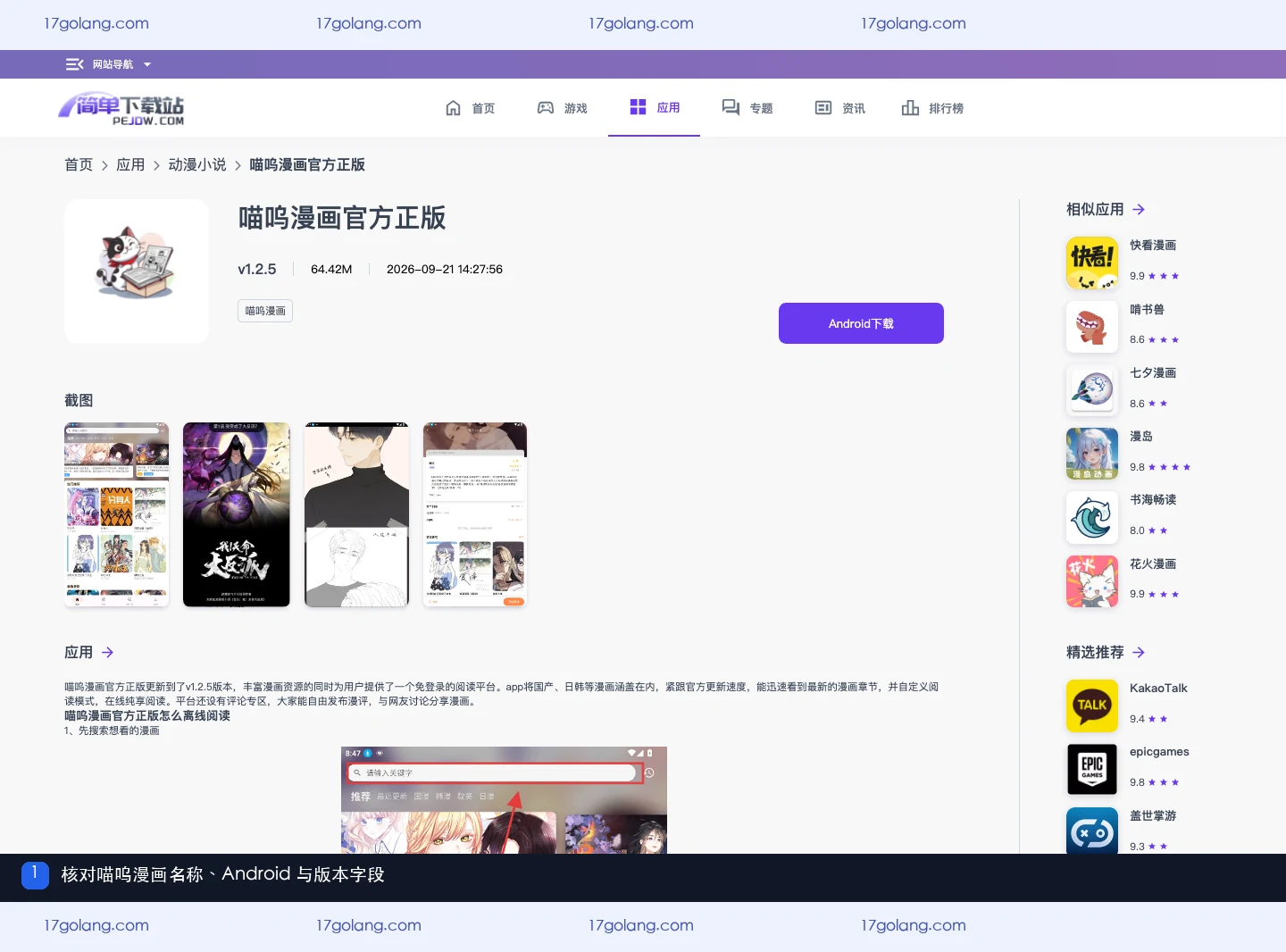Open the 书海畅读 app icon

1092,518
